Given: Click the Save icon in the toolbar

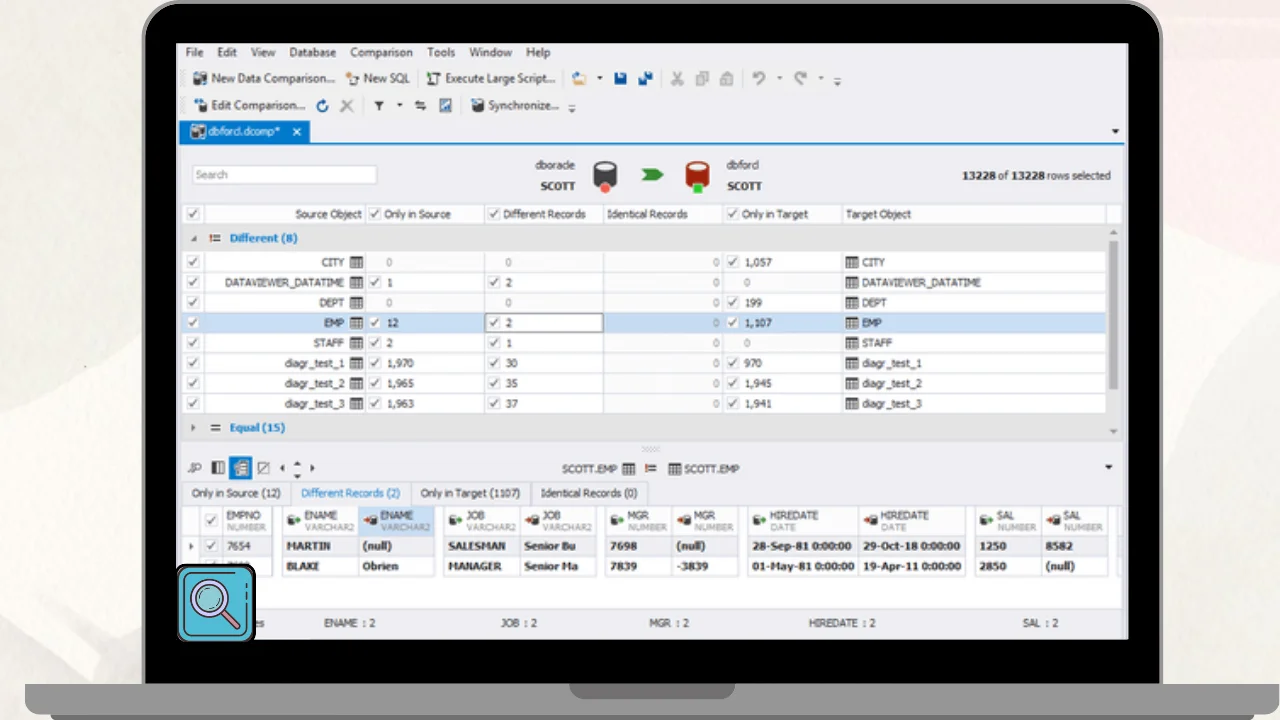Looking at the screenshot, I should [621, 79].
